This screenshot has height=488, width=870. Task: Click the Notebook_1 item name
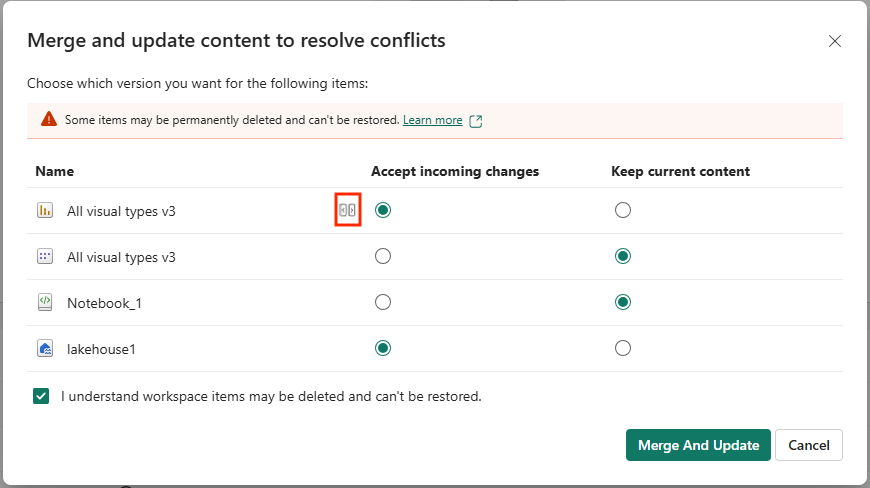104,303
